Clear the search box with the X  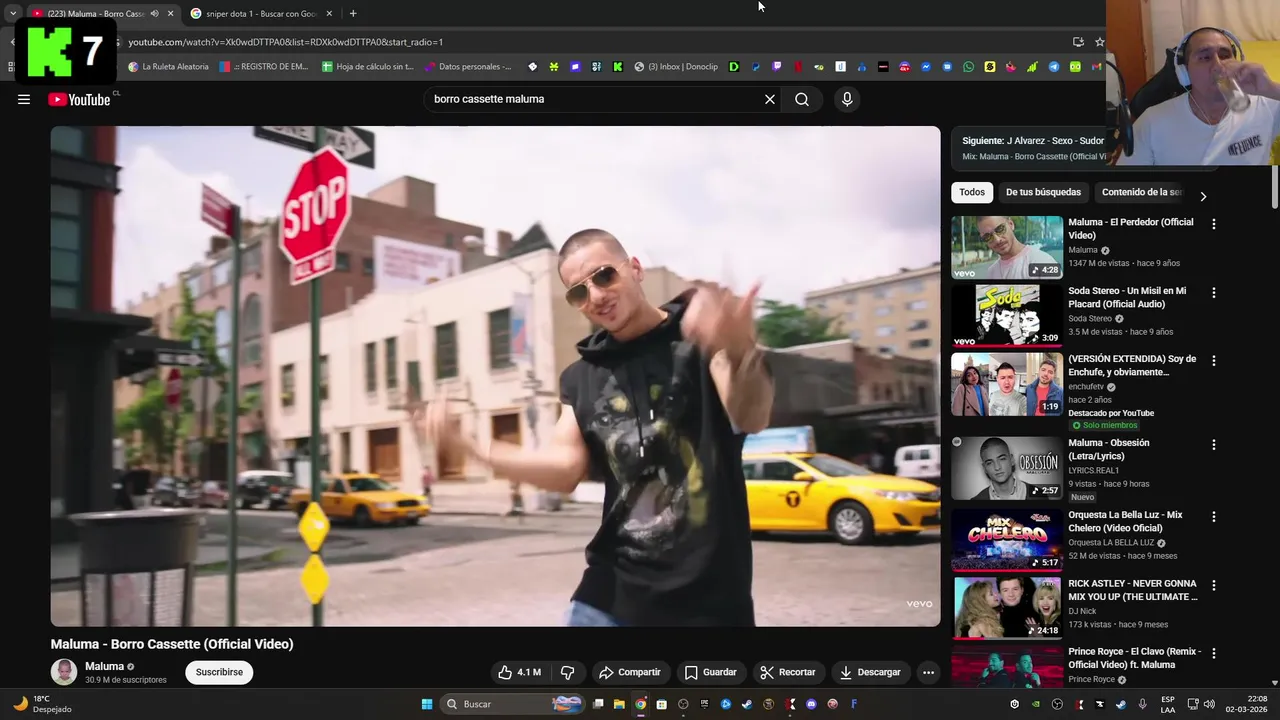(x=770, y=99)
